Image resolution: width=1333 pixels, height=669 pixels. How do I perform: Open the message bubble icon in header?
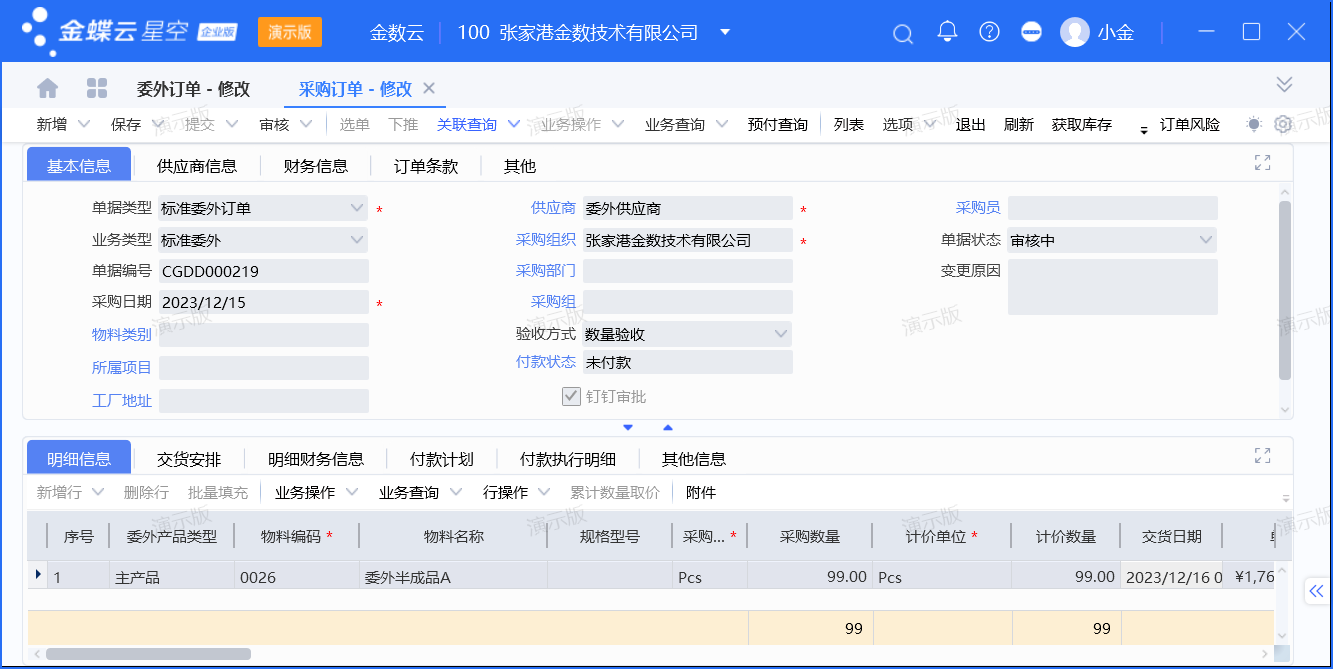(x=1031, y=32)
